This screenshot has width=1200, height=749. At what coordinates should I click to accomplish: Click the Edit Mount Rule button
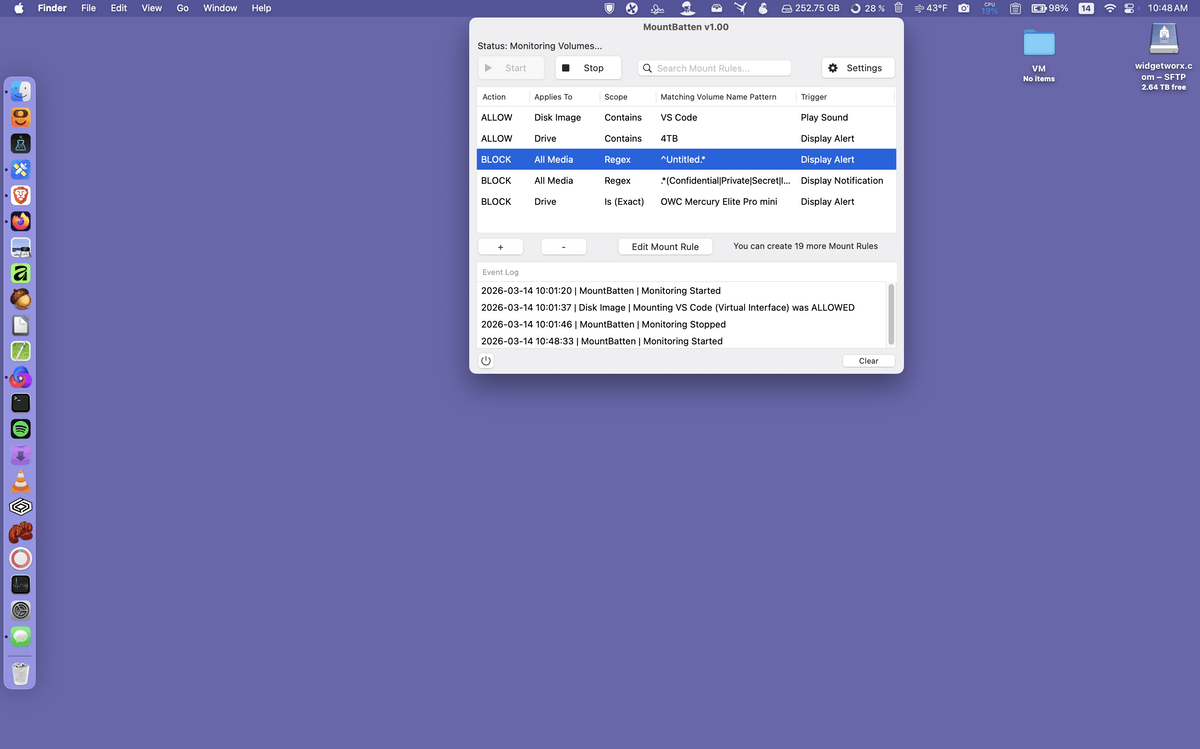point(665,247)
